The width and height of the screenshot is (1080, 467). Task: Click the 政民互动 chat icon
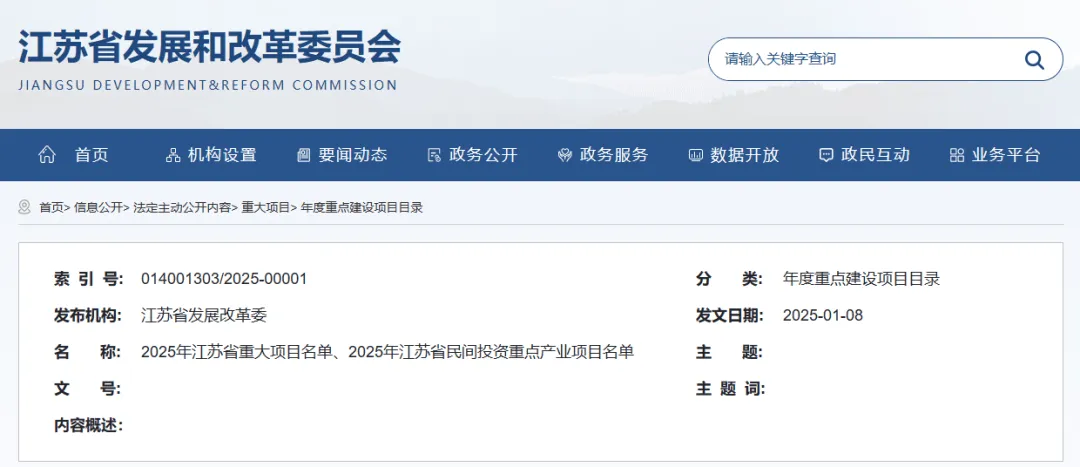[x=826, y=155]
